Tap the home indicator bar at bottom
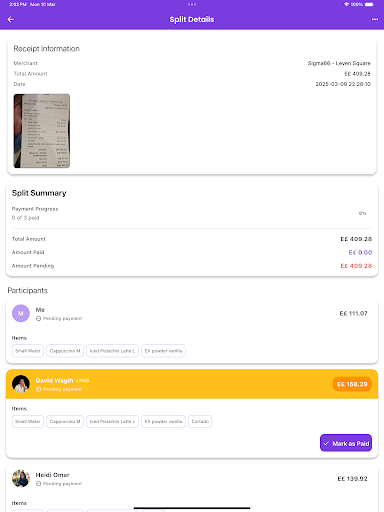The height and width of the screenshot is (512, 384). [x=192, y=508]
